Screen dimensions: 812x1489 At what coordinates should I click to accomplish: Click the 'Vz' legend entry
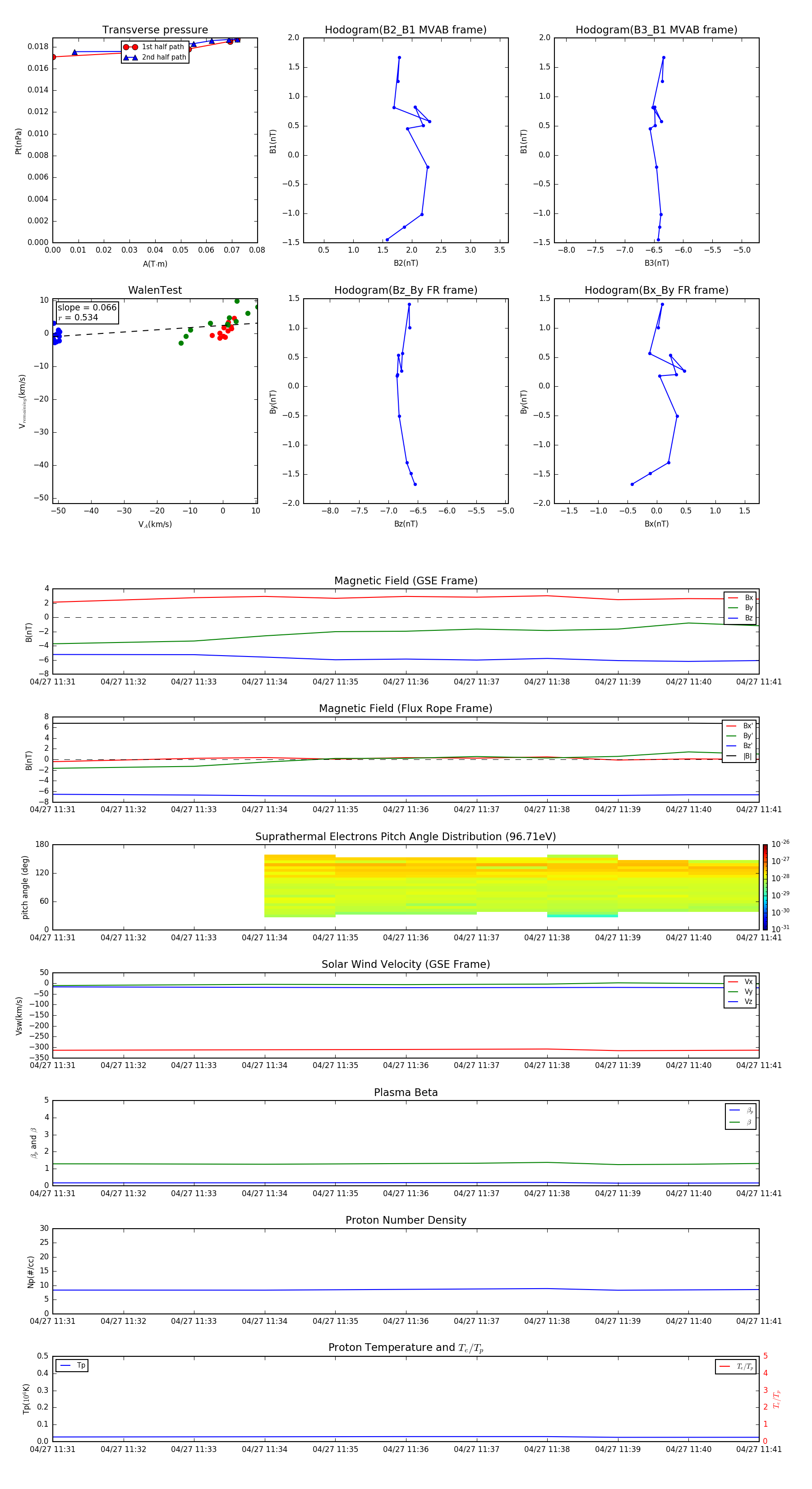pyautogui.click(x=740, y=1002)
